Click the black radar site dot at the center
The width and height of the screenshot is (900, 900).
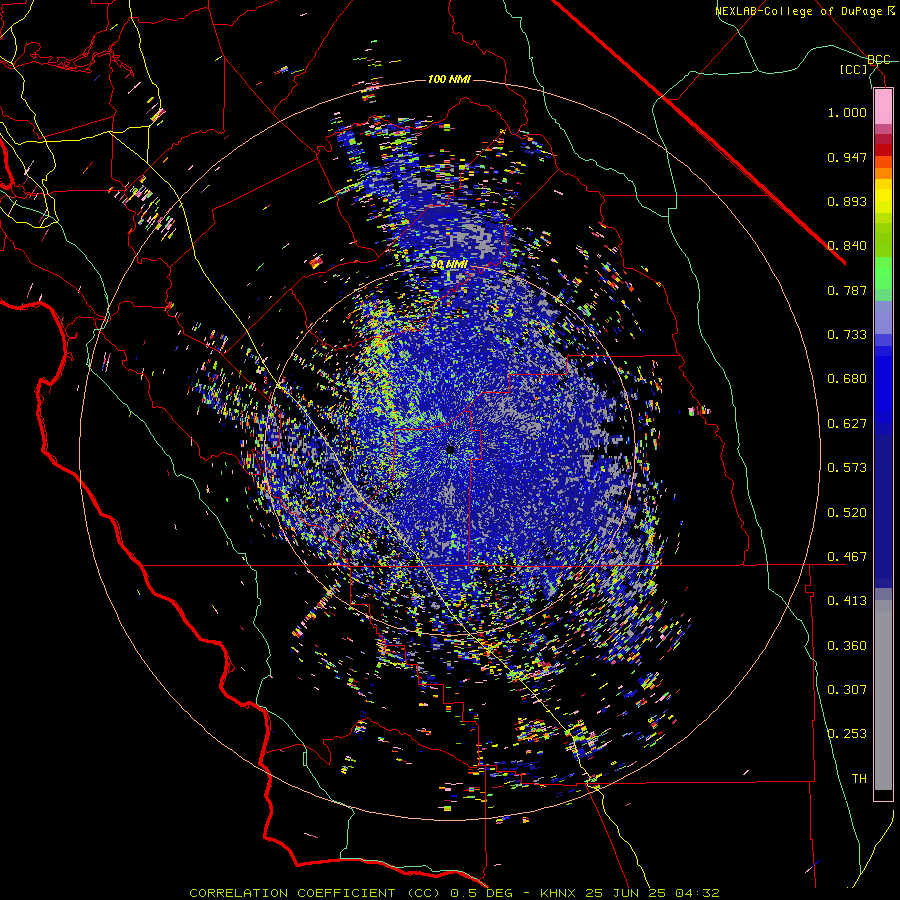point(451,450)
